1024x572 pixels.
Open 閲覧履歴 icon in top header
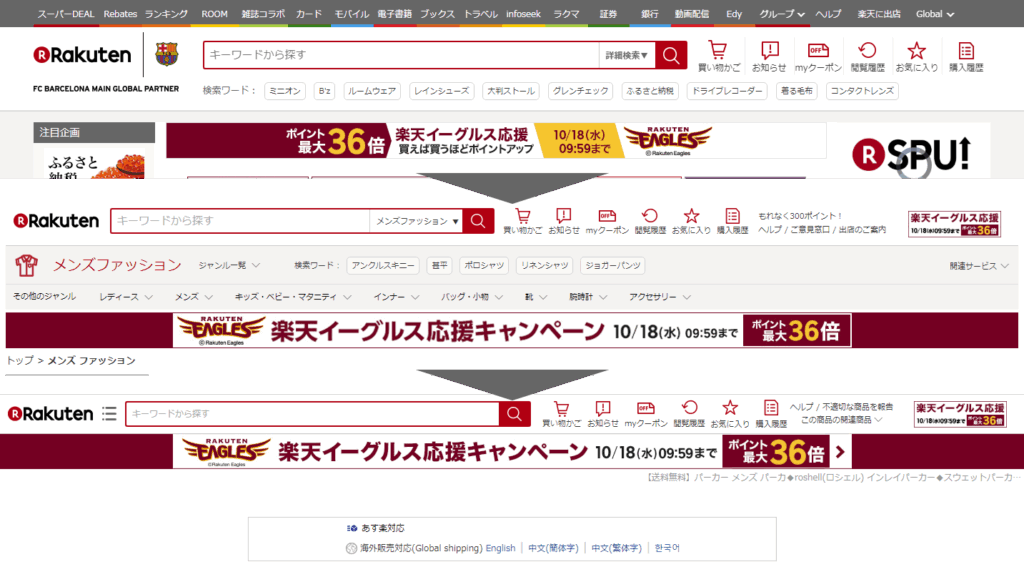(867, 56)
